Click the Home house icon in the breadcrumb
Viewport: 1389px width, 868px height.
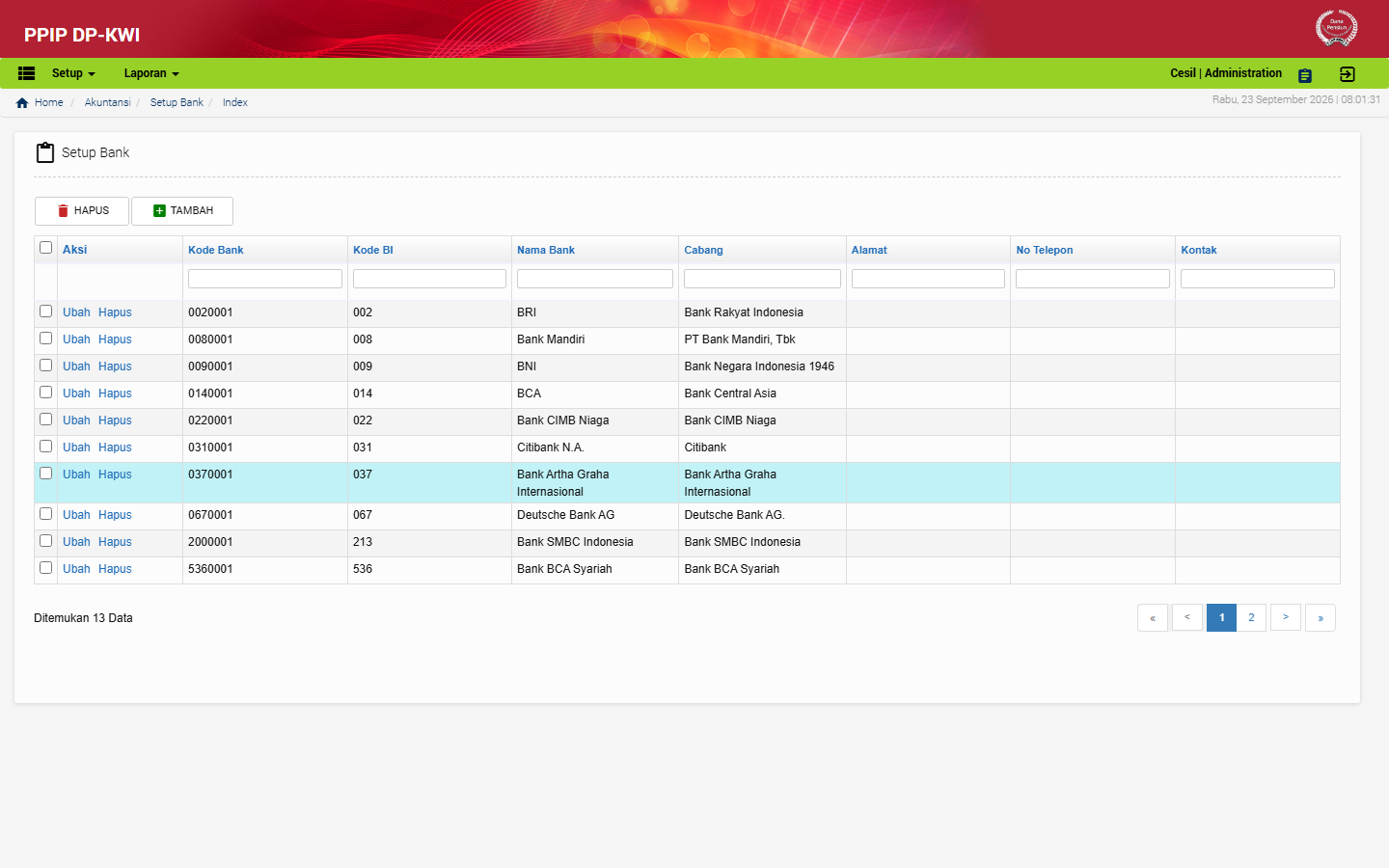point(22,102)
